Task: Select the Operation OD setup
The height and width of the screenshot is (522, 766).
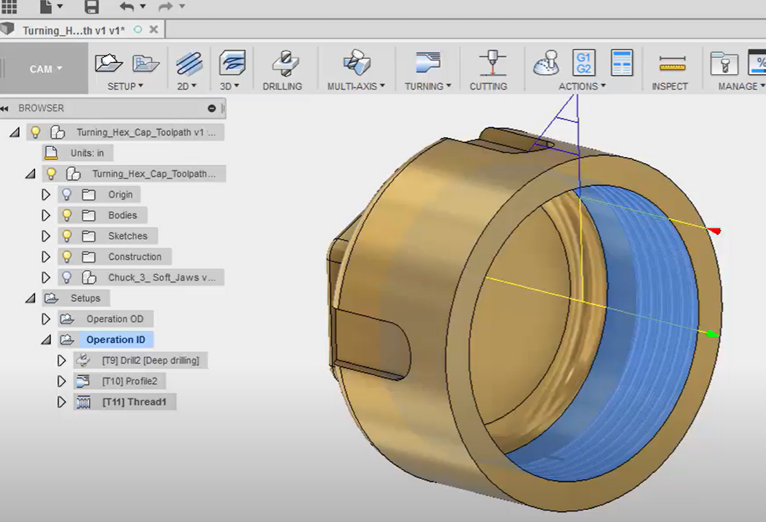Action: 106,319
